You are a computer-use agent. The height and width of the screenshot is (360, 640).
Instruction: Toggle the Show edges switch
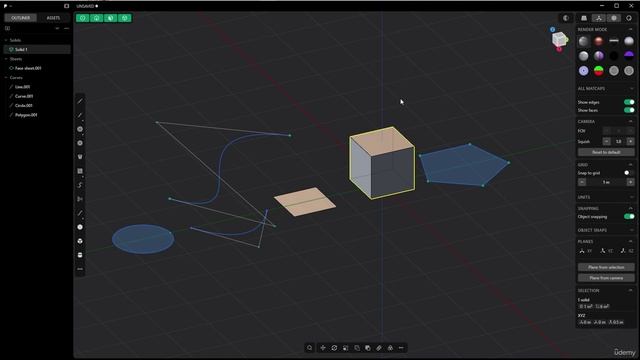pos(629,102)
